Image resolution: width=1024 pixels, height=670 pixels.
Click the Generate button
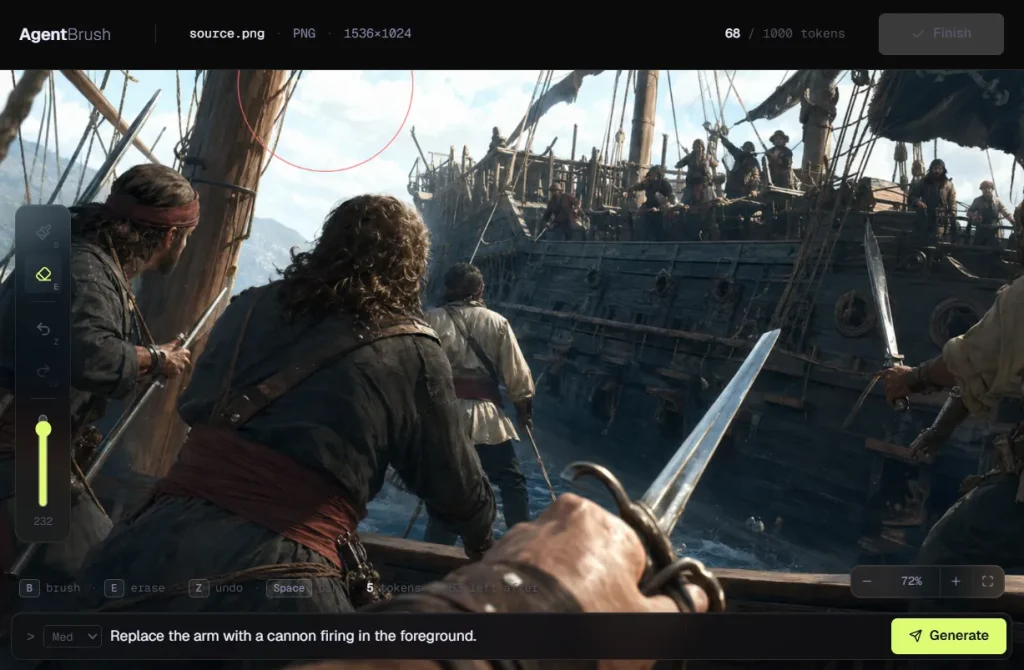948,635
